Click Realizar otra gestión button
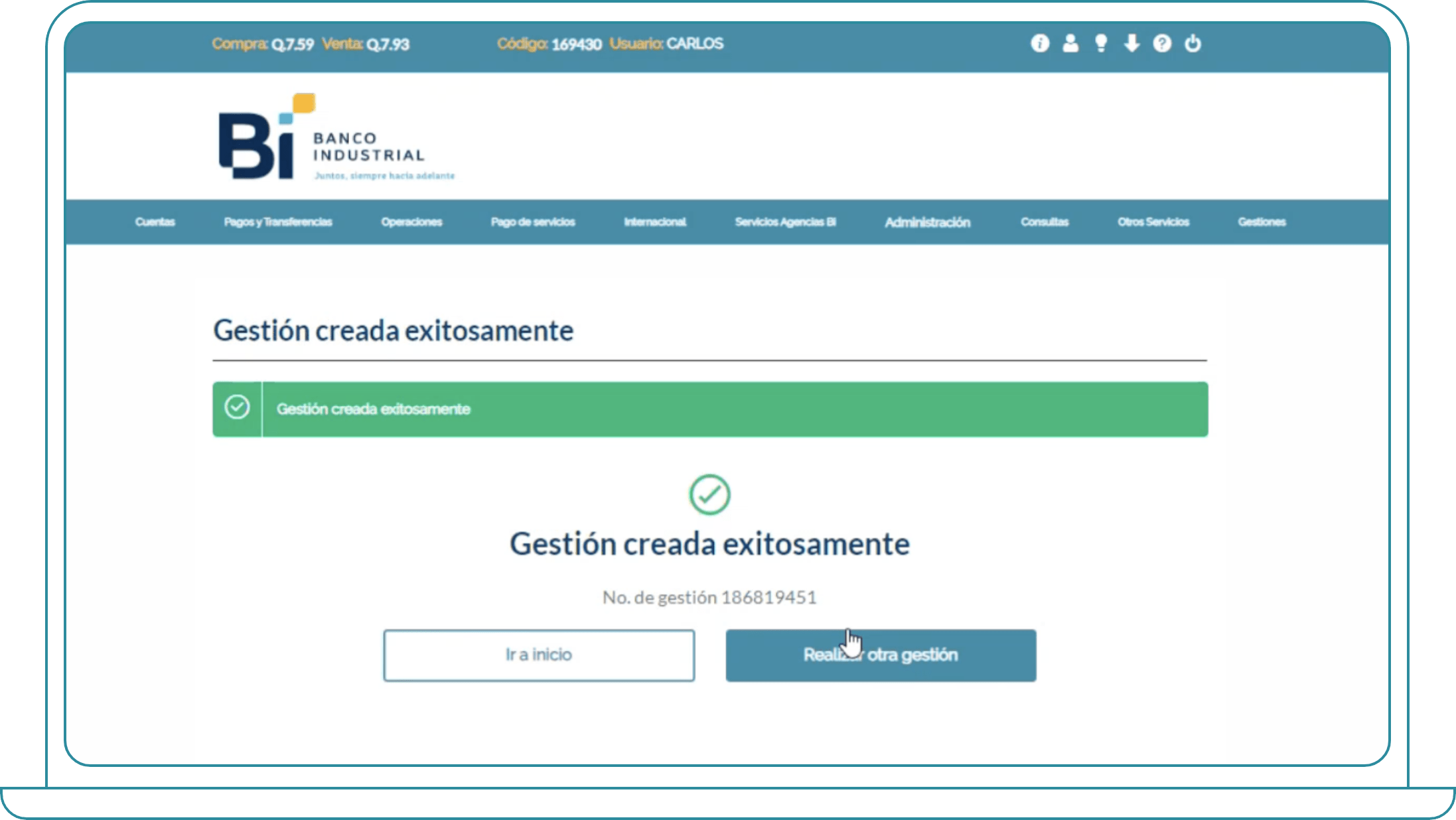 [881, 655]
